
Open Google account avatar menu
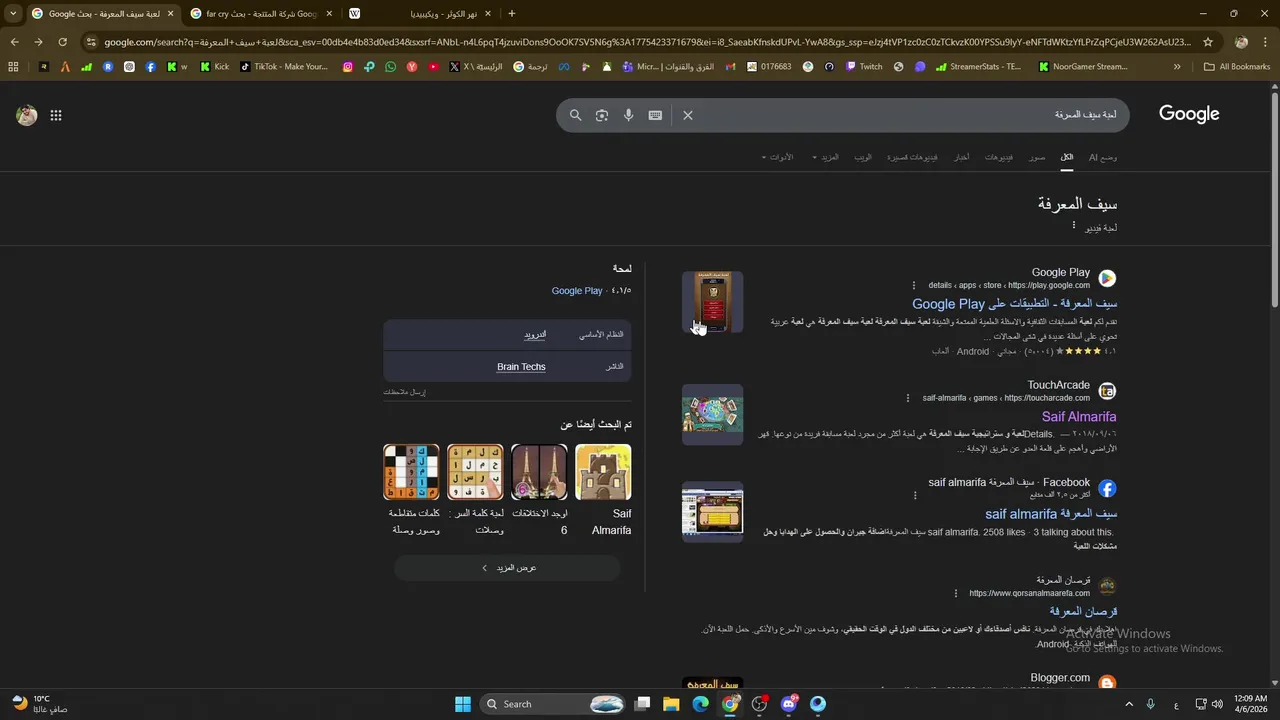(27, 115)
